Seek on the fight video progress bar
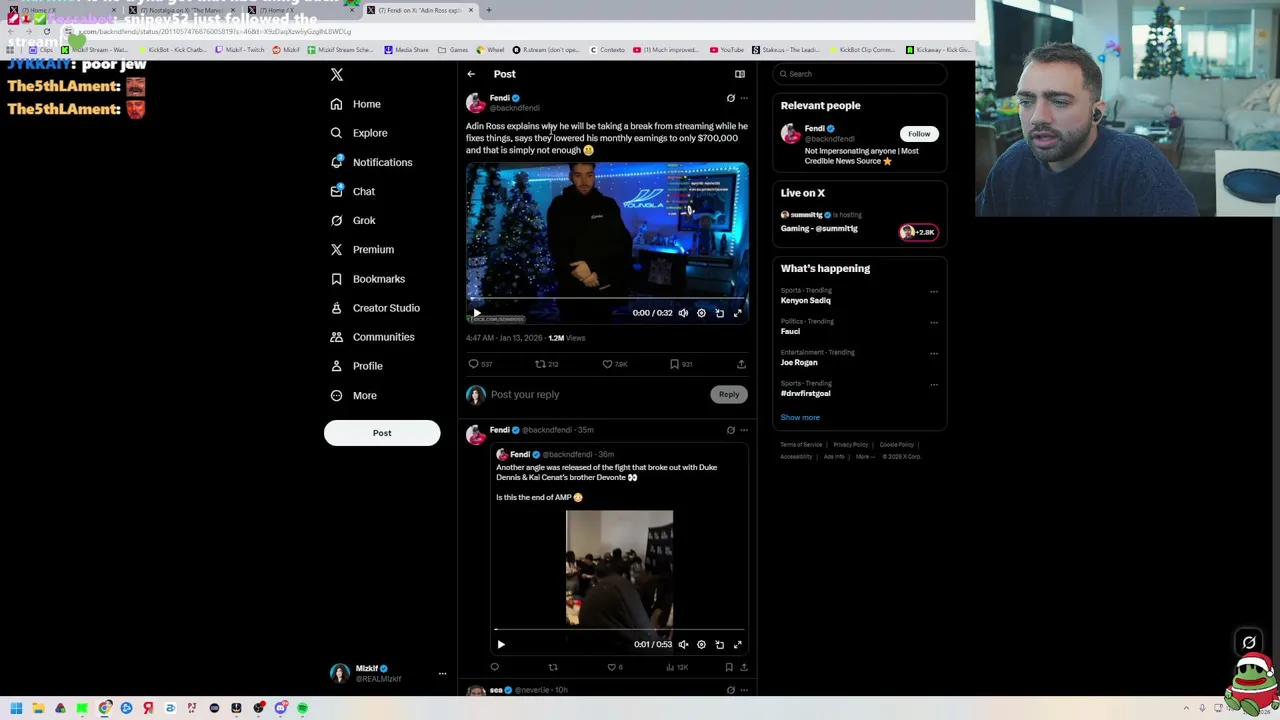Screen dimensions: 1280x720 pyautogui.click(x=619, y=630)
